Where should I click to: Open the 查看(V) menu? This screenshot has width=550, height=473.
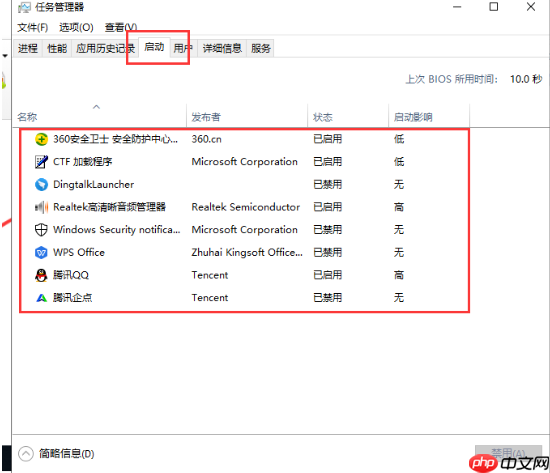pyautogui.click(x=121, y=27)
